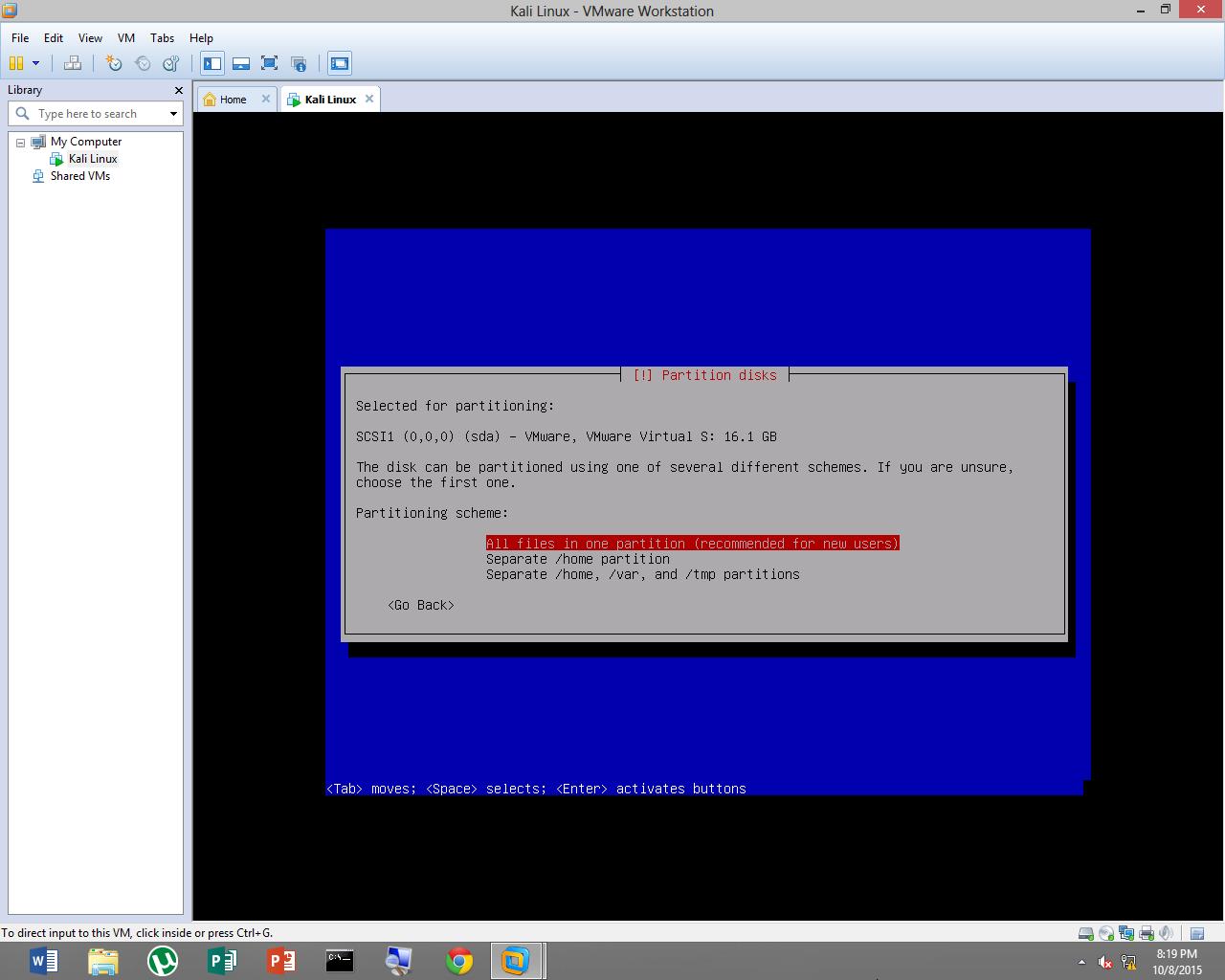Open the library search dropdown arrow
Screen dimensions: 1225x980
173,114
